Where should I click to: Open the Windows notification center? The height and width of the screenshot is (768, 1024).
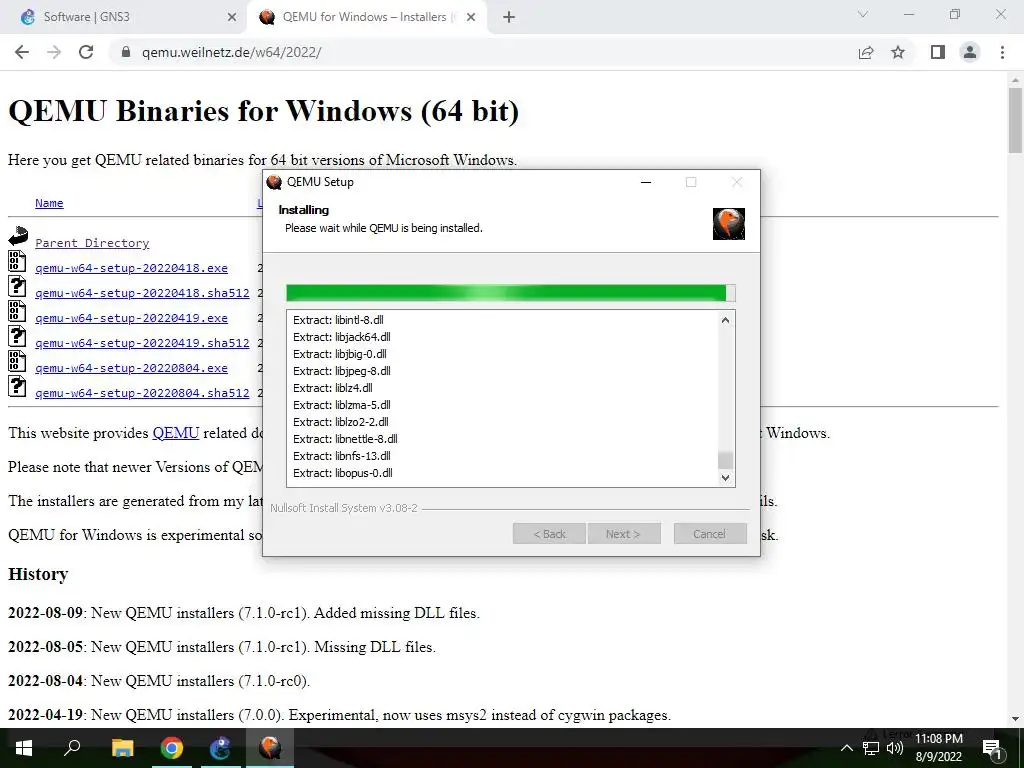[993, 749]
